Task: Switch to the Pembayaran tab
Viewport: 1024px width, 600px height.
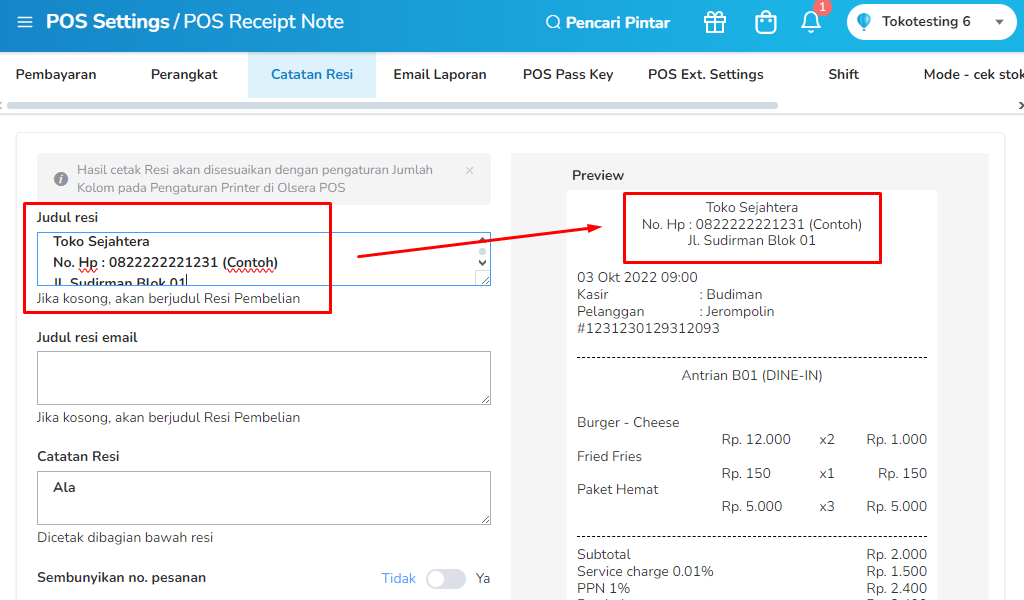Action: point(56,74)
